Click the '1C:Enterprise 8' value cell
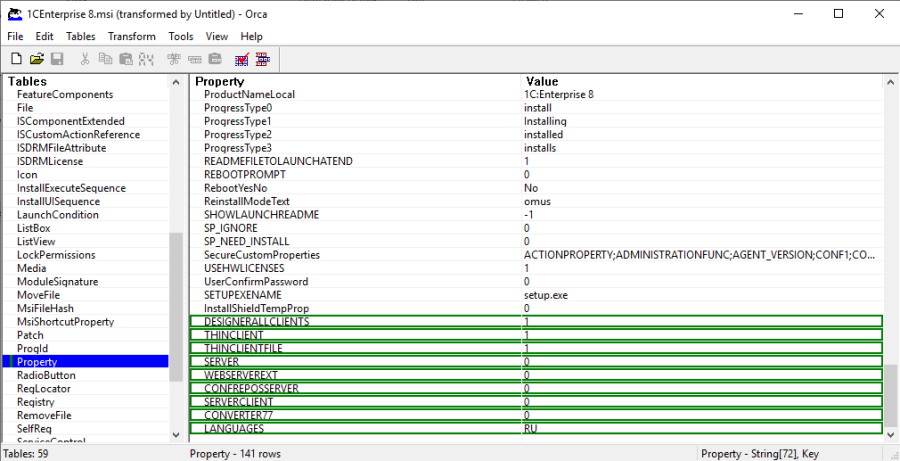 click(x=558, y=94)
